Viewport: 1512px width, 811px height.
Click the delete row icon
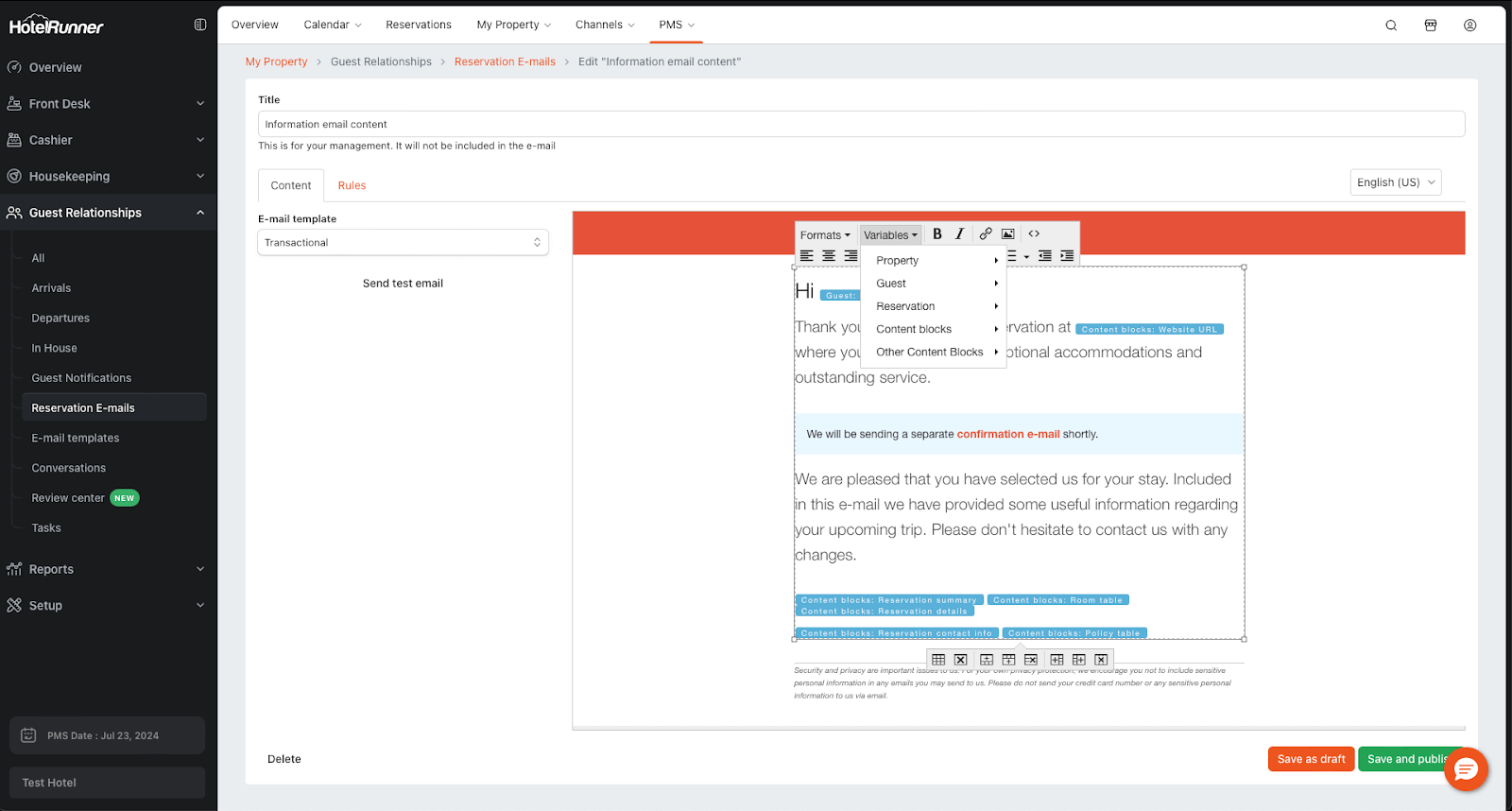pos(1031,660)
